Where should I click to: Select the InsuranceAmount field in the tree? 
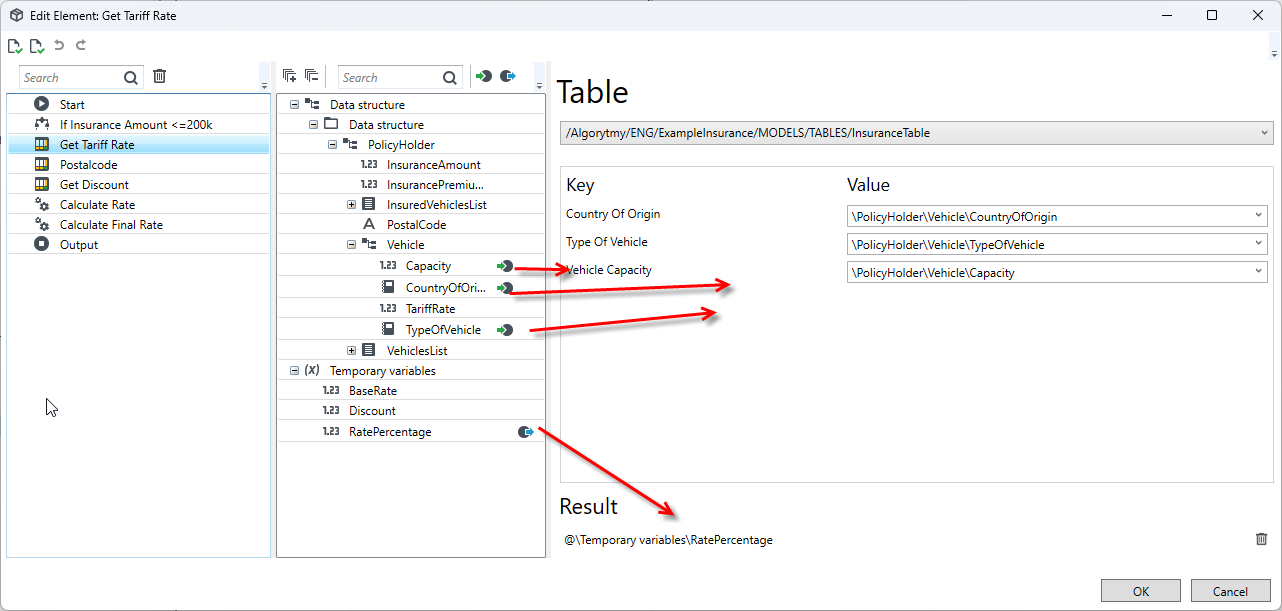point(434,165)
